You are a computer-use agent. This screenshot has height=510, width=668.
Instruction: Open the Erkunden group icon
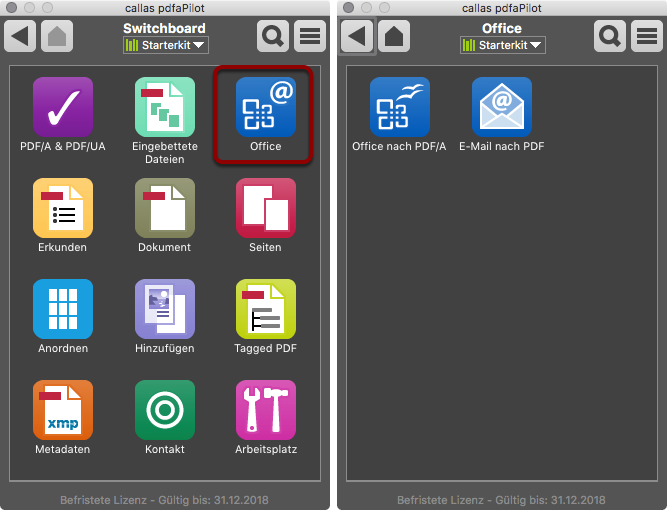click(63, 208)
